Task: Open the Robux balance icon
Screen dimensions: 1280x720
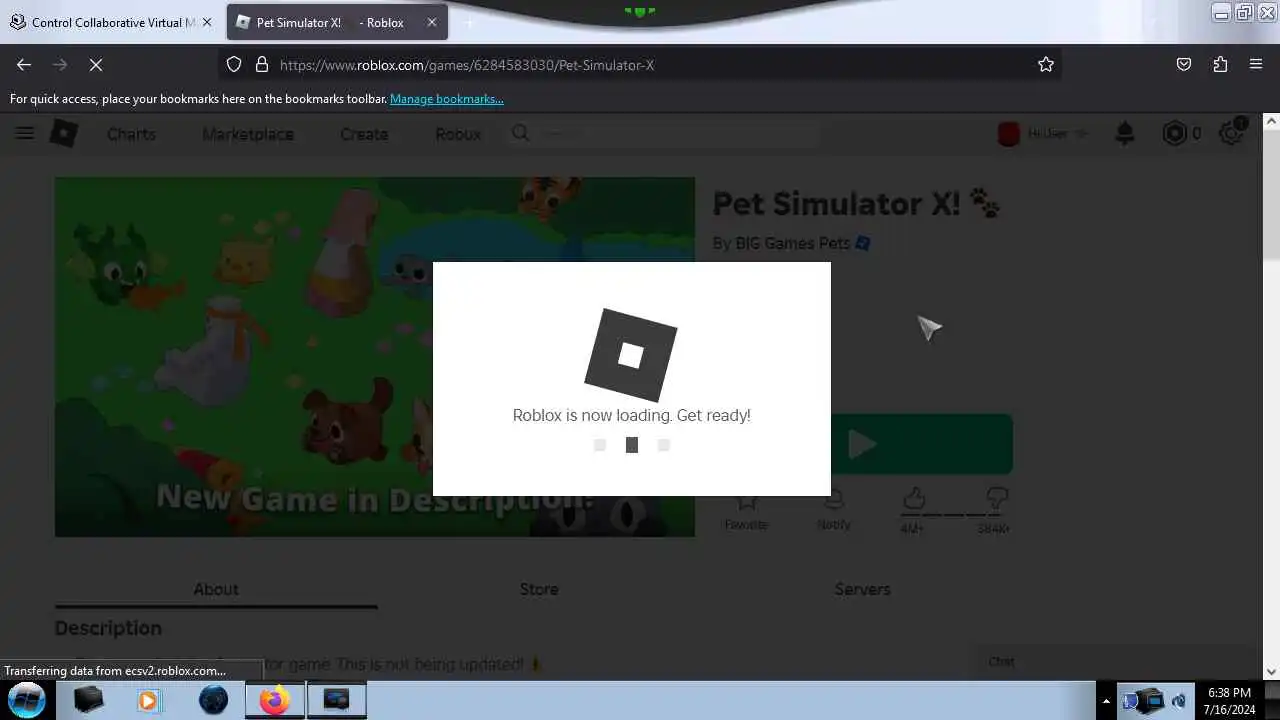Action: click(x=1174, y=133)
